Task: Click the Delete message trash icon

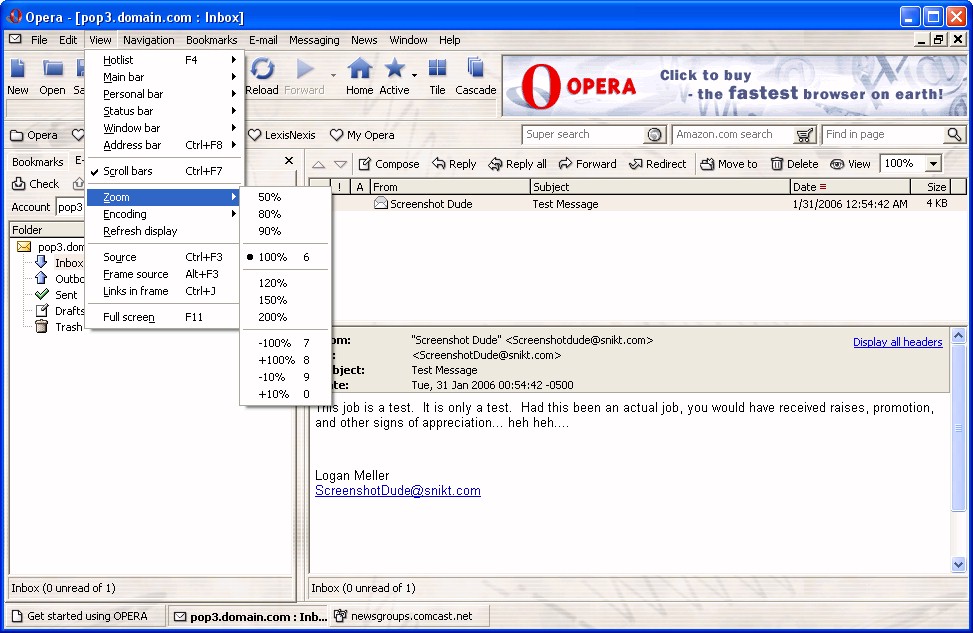Action: [x=777, y=164]
